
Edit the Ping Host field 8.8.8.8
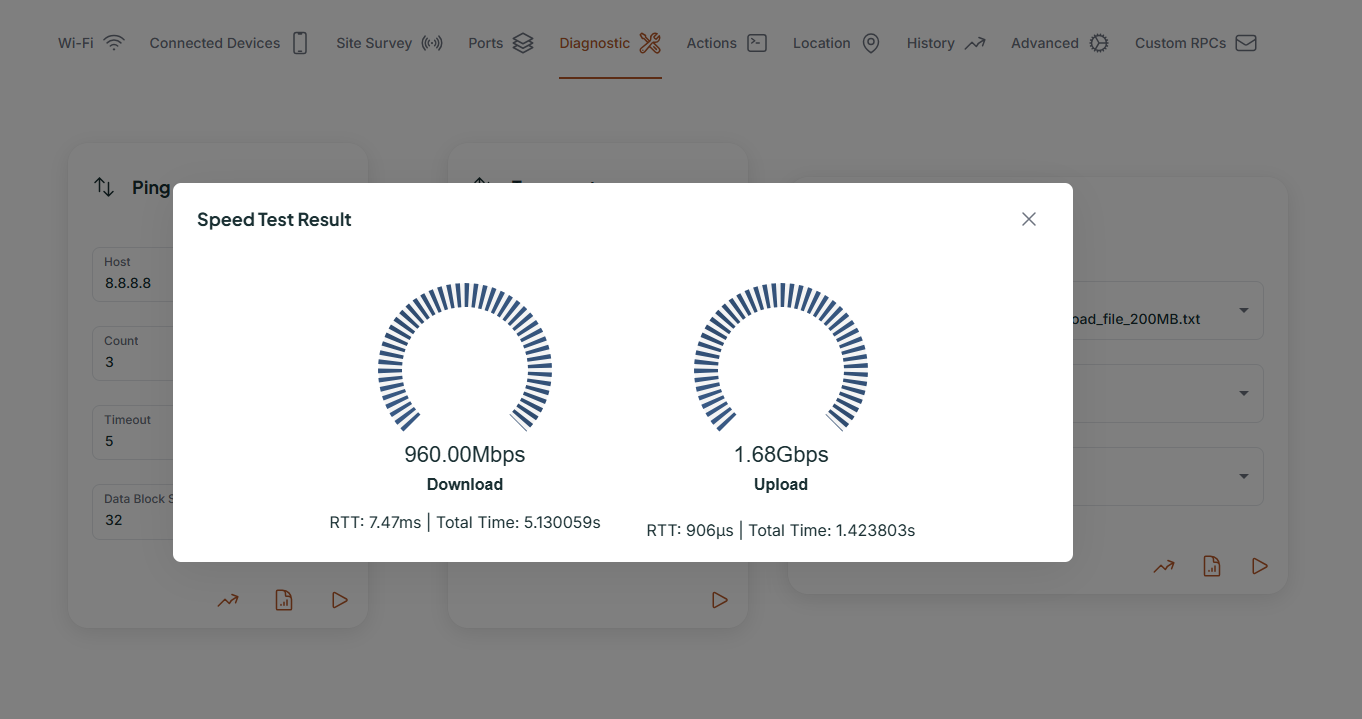pos(133,274)
